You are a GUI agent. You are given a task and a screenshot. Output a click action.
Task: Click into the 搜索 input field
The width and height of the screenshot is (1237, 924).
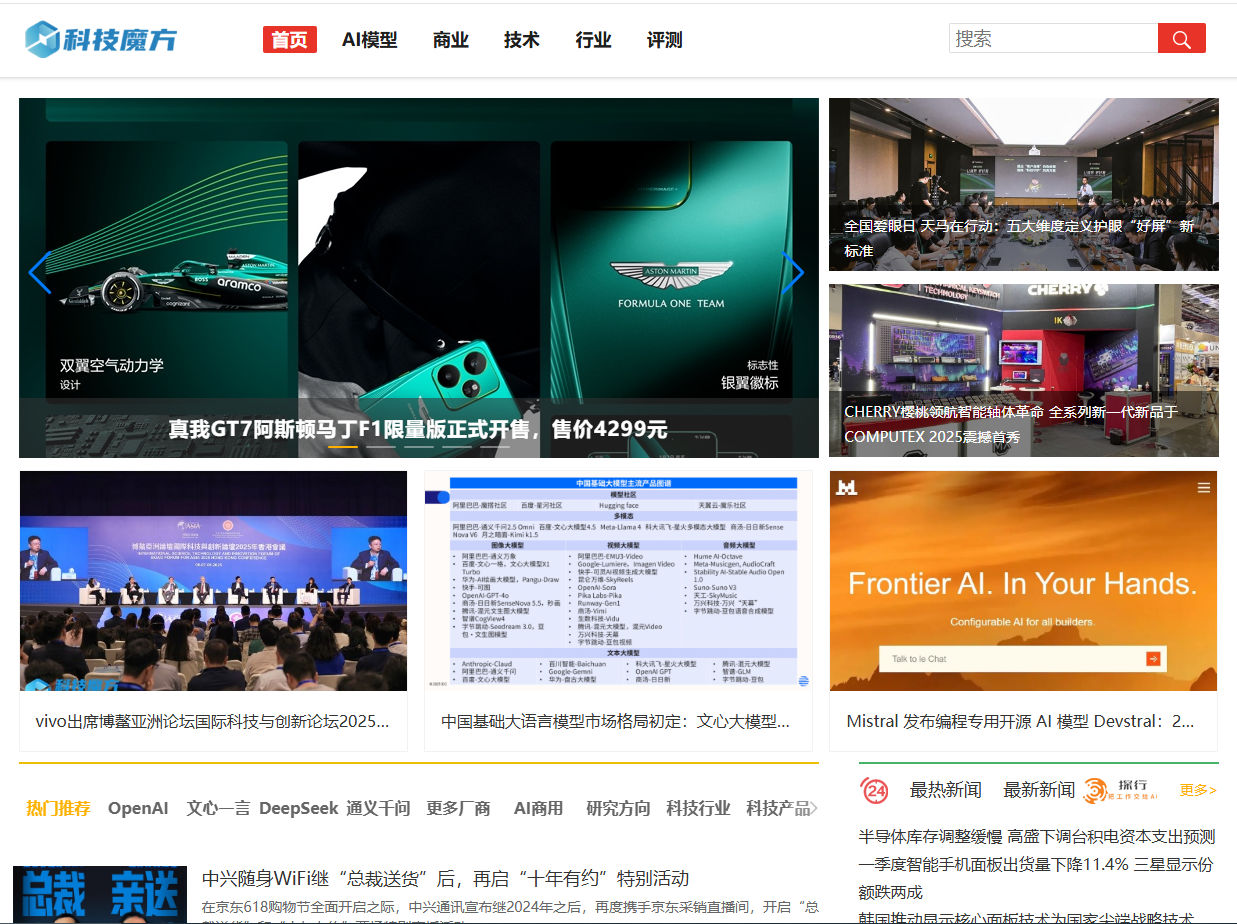(x=1052, y=39)
